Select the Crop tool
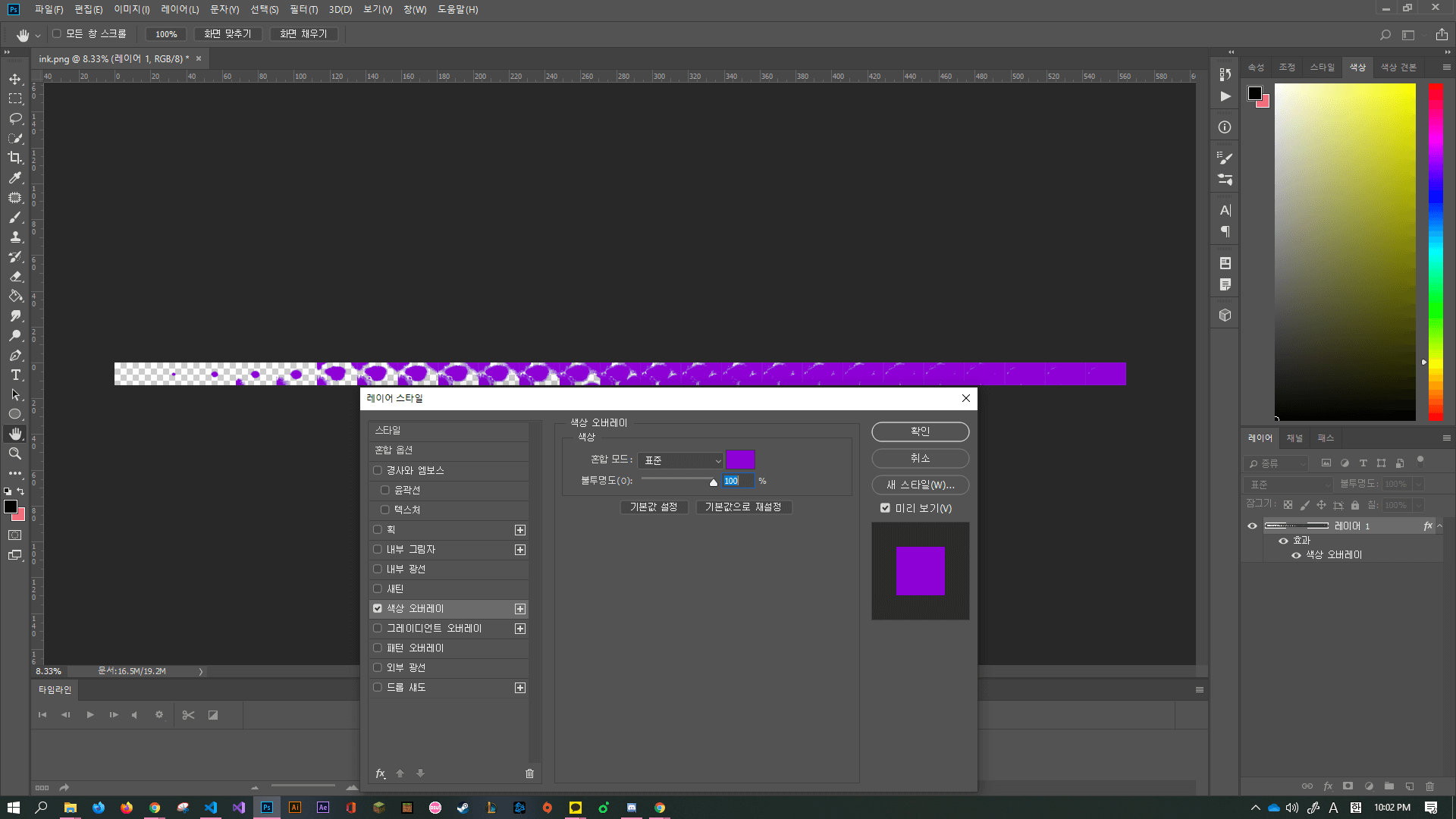 click(15, 158)
